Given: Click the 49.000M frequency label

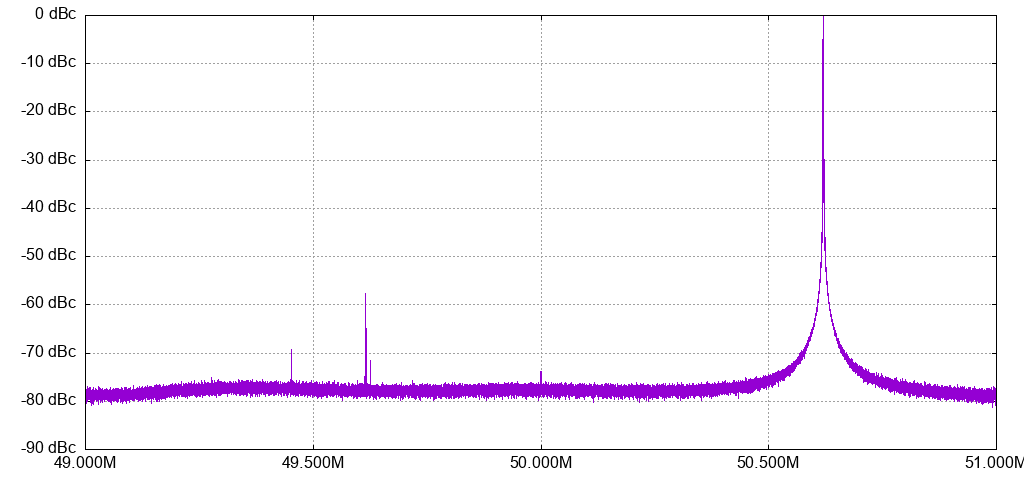Looking at the screenshot, I should 86,464.
